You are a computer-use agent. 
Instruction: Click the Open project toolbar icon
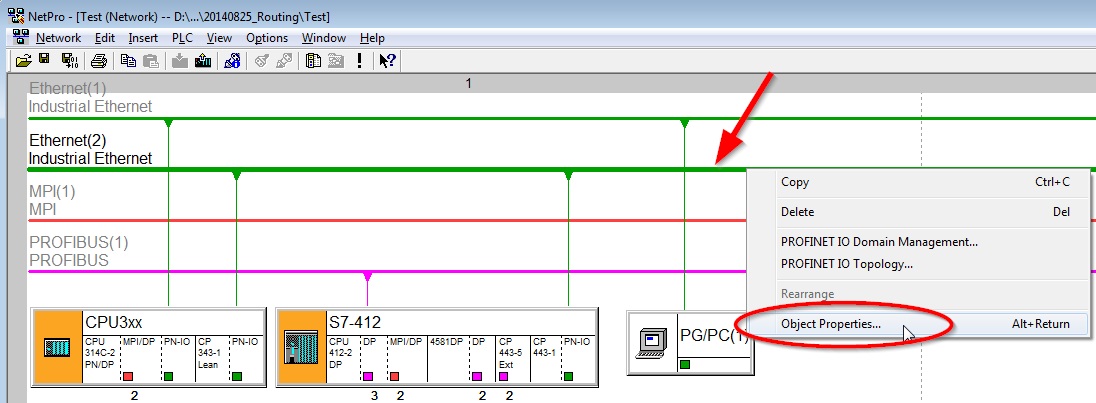pyautogui.click(x=24, y=61)
